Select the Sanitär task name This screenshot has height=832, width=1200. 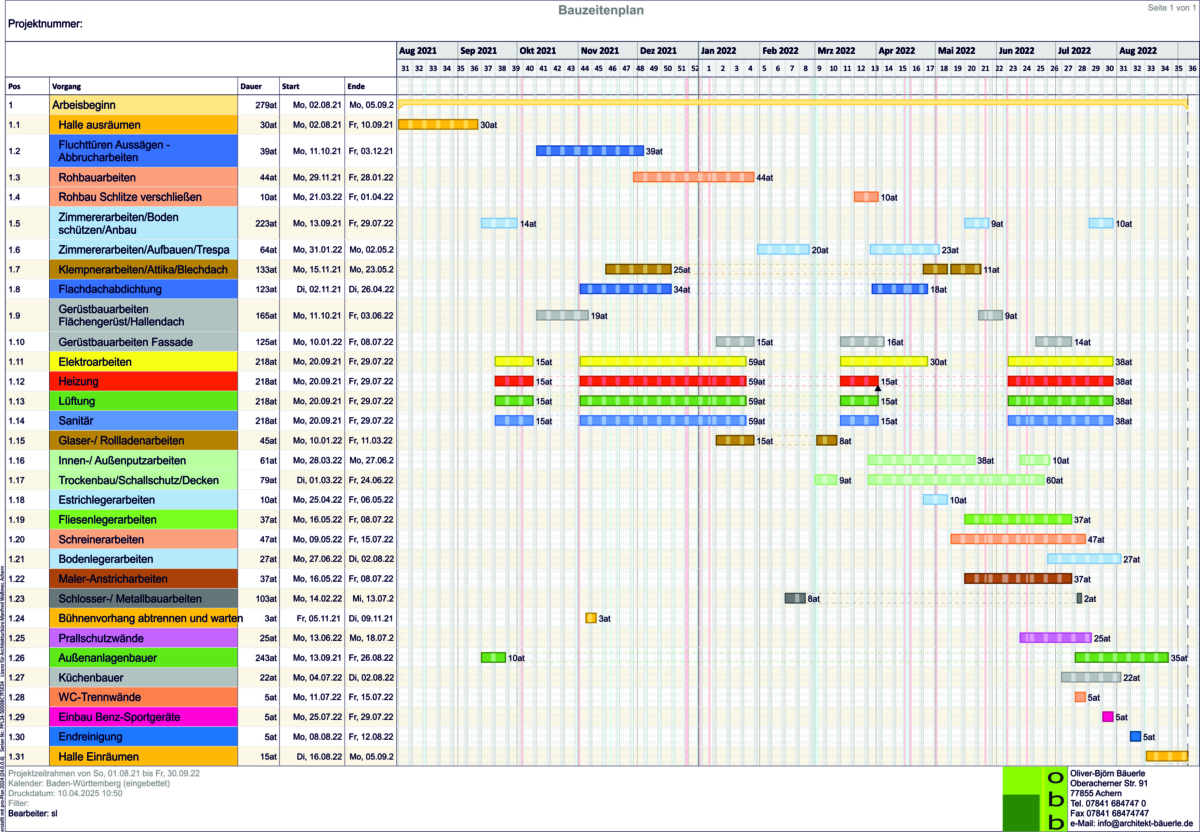coord(78,420)
